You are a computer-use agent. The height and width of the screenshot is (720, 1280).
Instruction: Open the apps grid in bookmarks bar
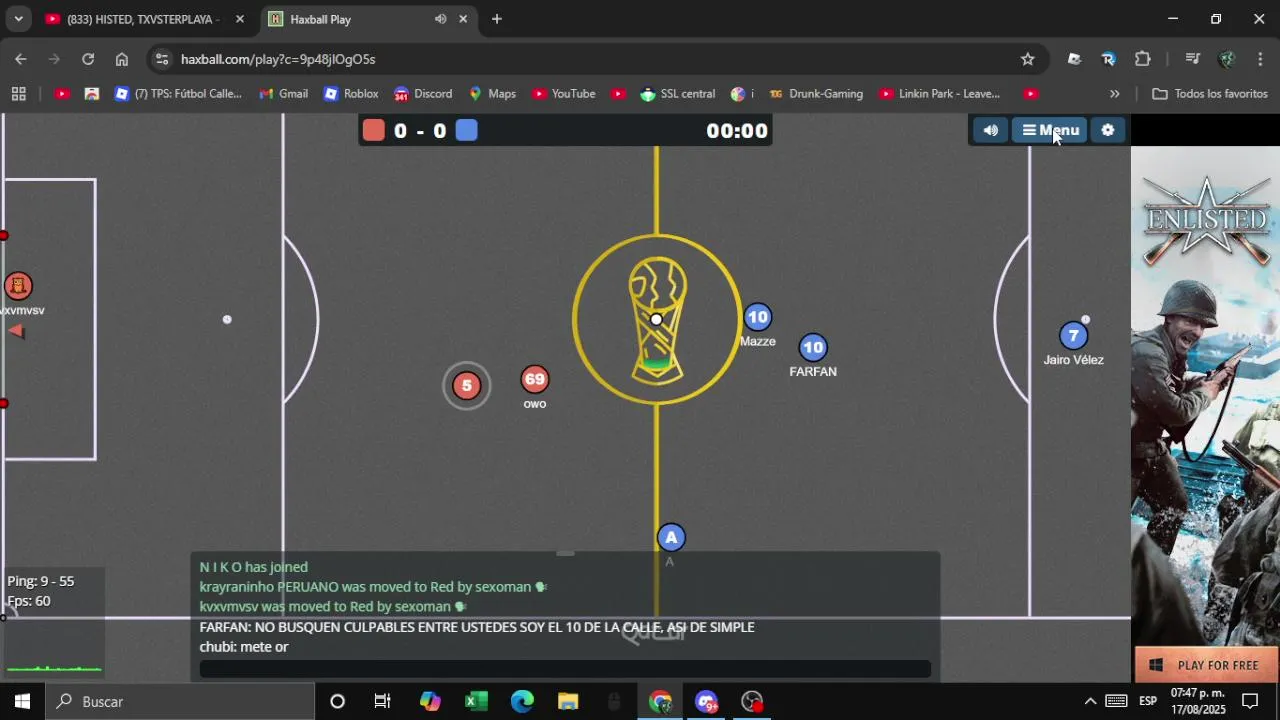(18, 94)
